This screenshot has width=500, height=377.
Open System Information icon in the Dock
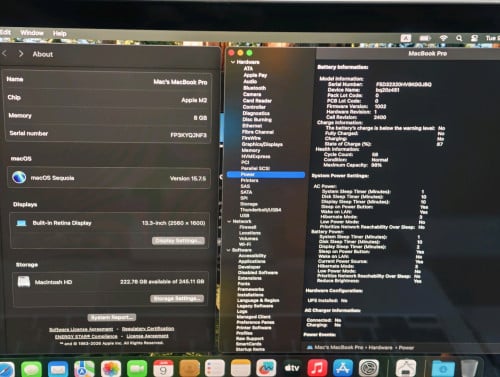point(406,368)
